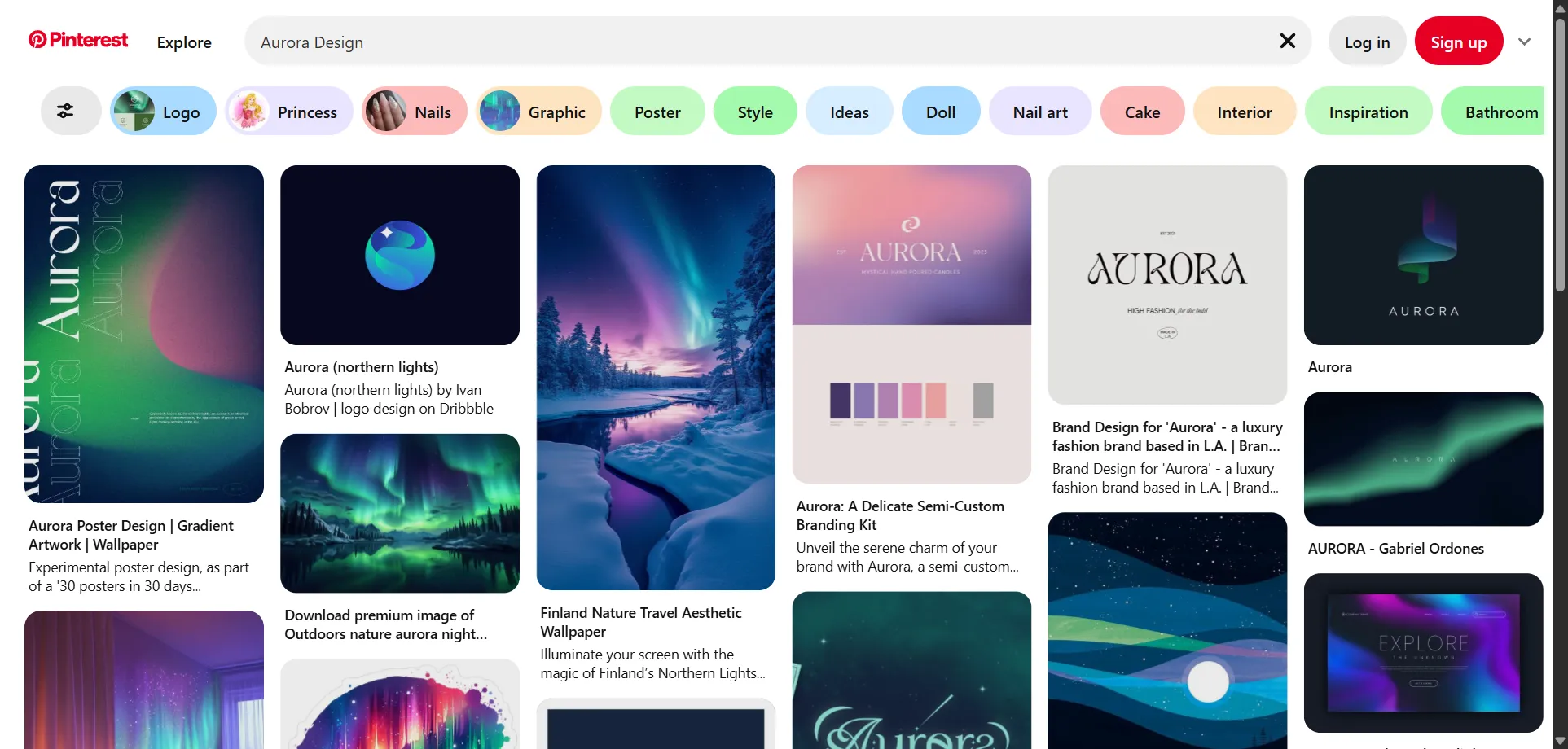Screen dimensions: 1568x749
Task: Open the blue sphere logo pin image
Action: coord(400,255)
